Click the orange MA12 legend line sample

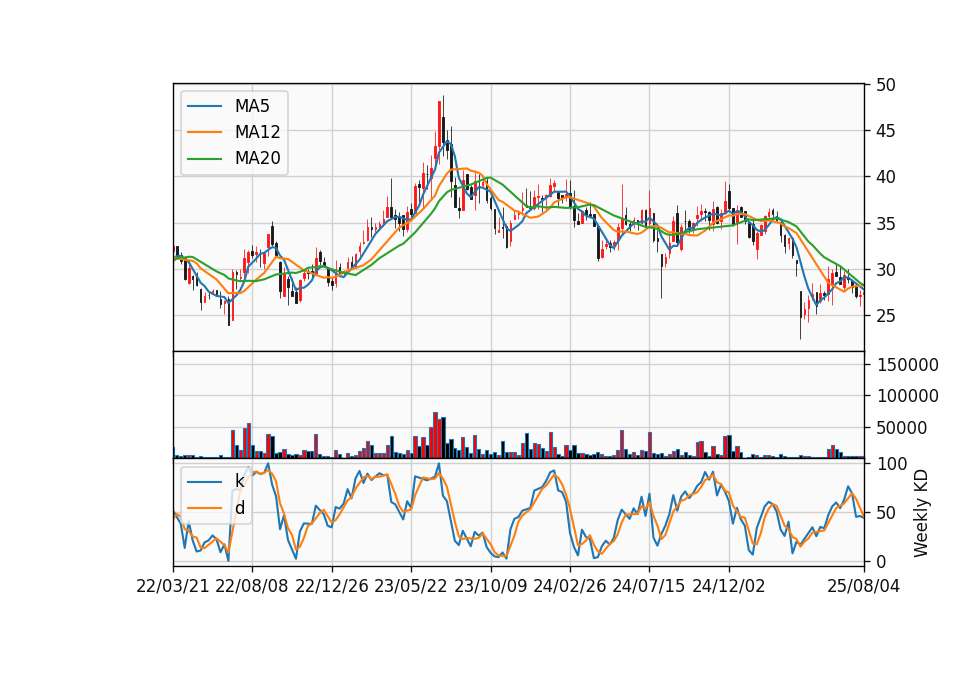204,132
